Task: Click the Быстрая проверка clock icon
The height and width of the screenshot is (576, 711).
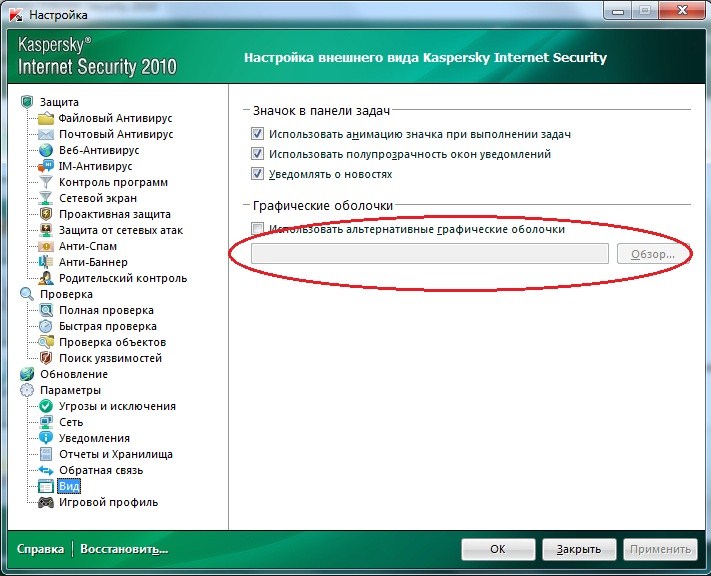Action: tap(46, 326)
